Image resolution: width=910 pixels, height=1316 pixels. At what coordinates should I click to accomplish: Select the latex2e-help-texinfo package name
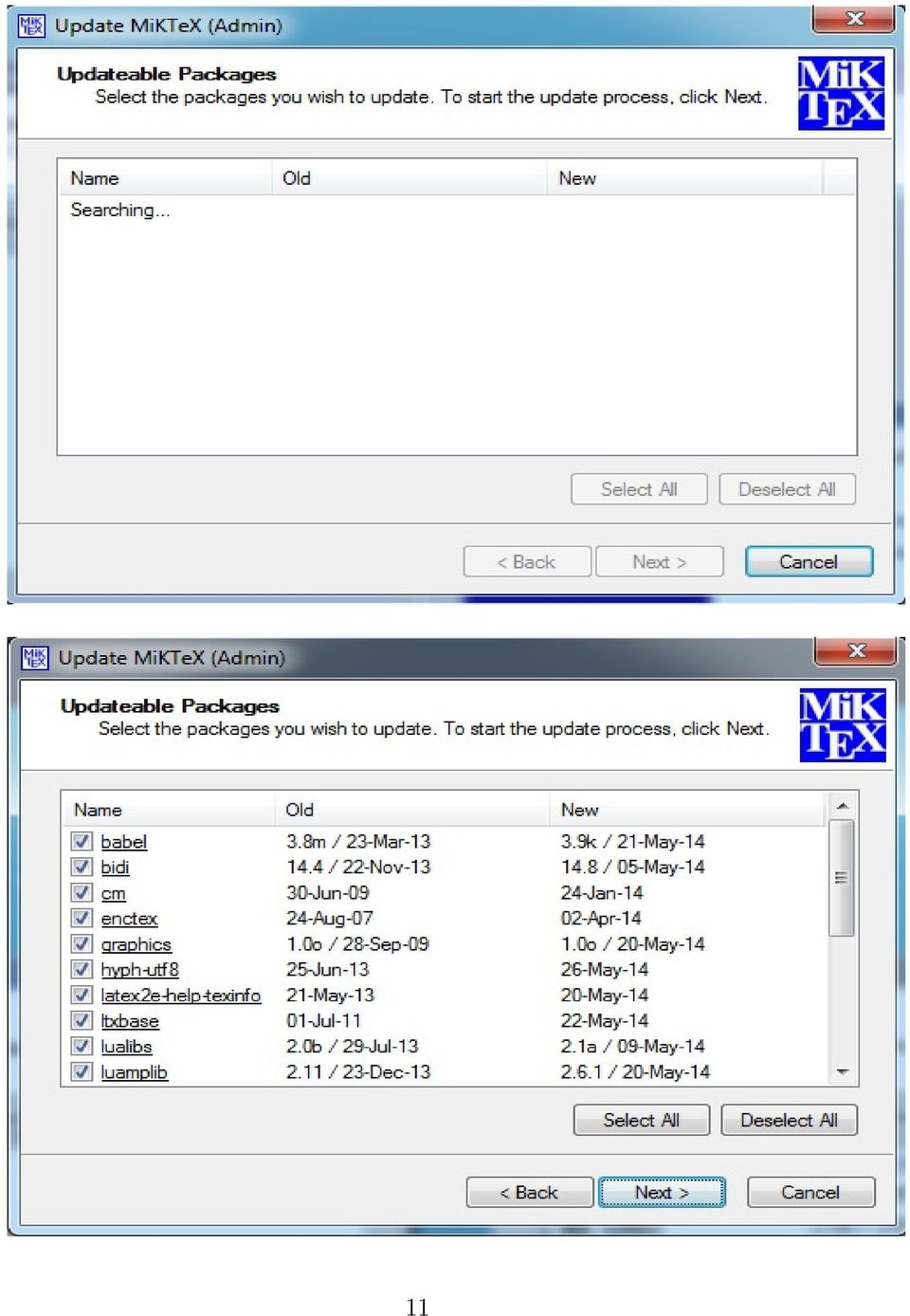(x=180, y=995)
